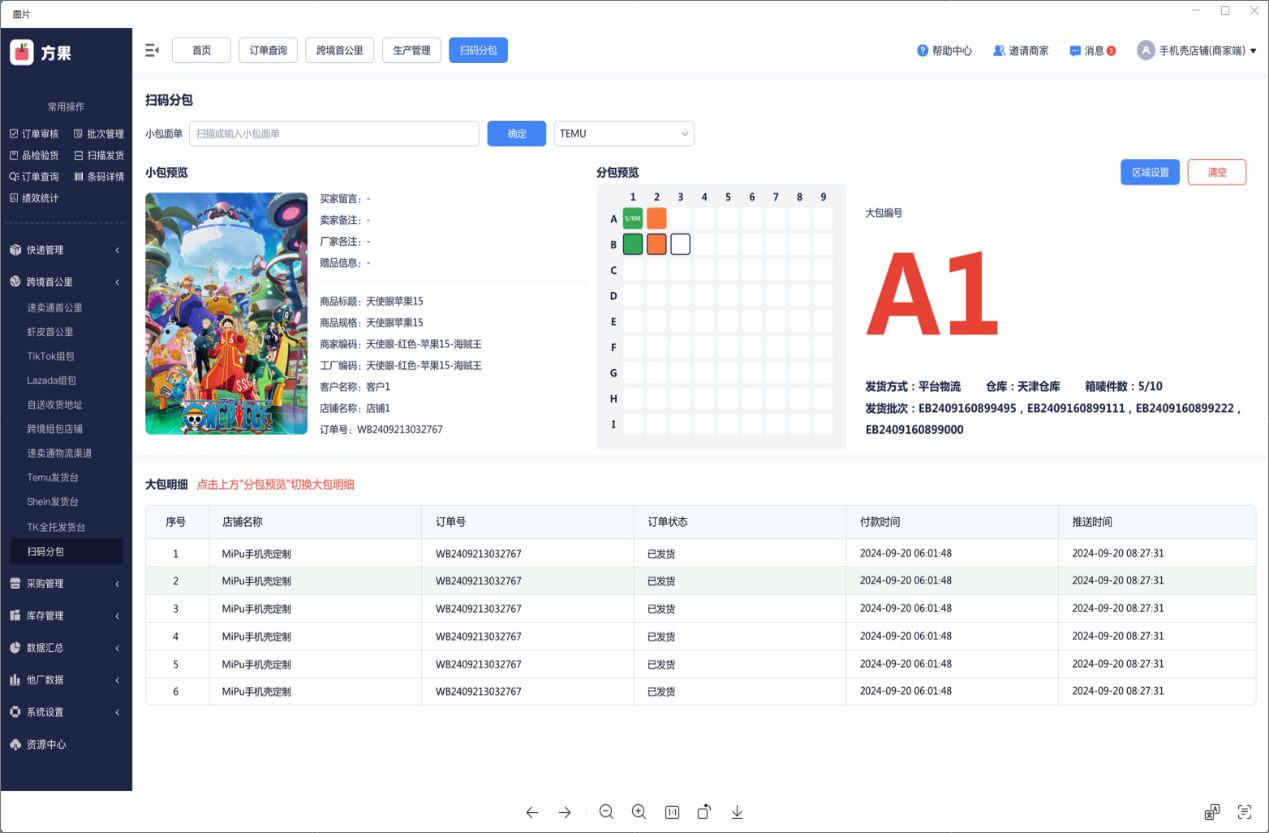Show image at 1:1 actual size
This screenshot has width=1269, height=833.
click(672, 812)
